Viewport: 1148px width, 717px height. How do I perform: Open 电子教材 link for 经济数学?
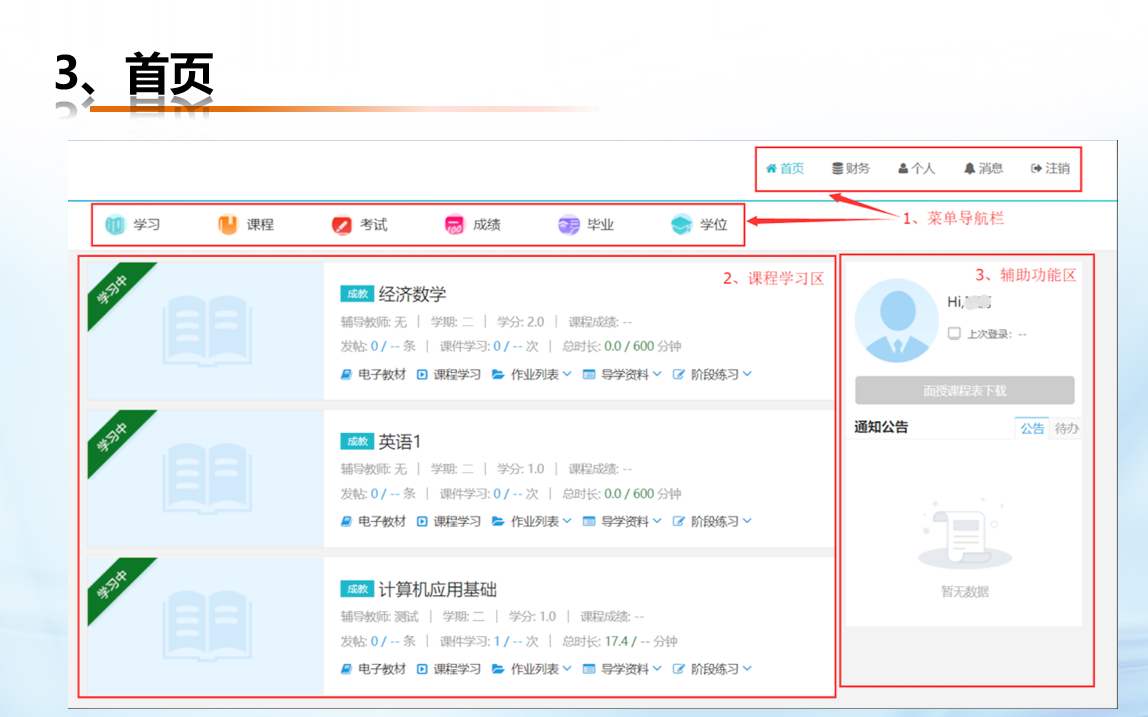pos(374,374)
